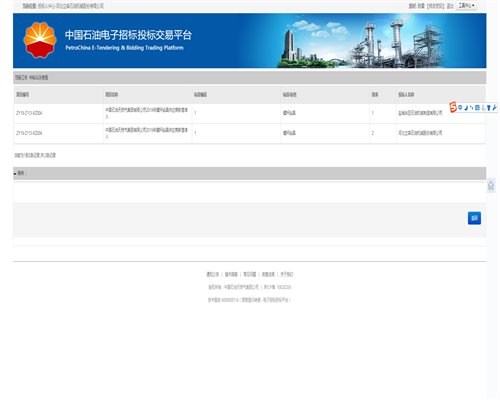Viewport: 500px width, 400px height.
Task: Click the 投标人名称 column header
Action: click(x=406, y=95)
